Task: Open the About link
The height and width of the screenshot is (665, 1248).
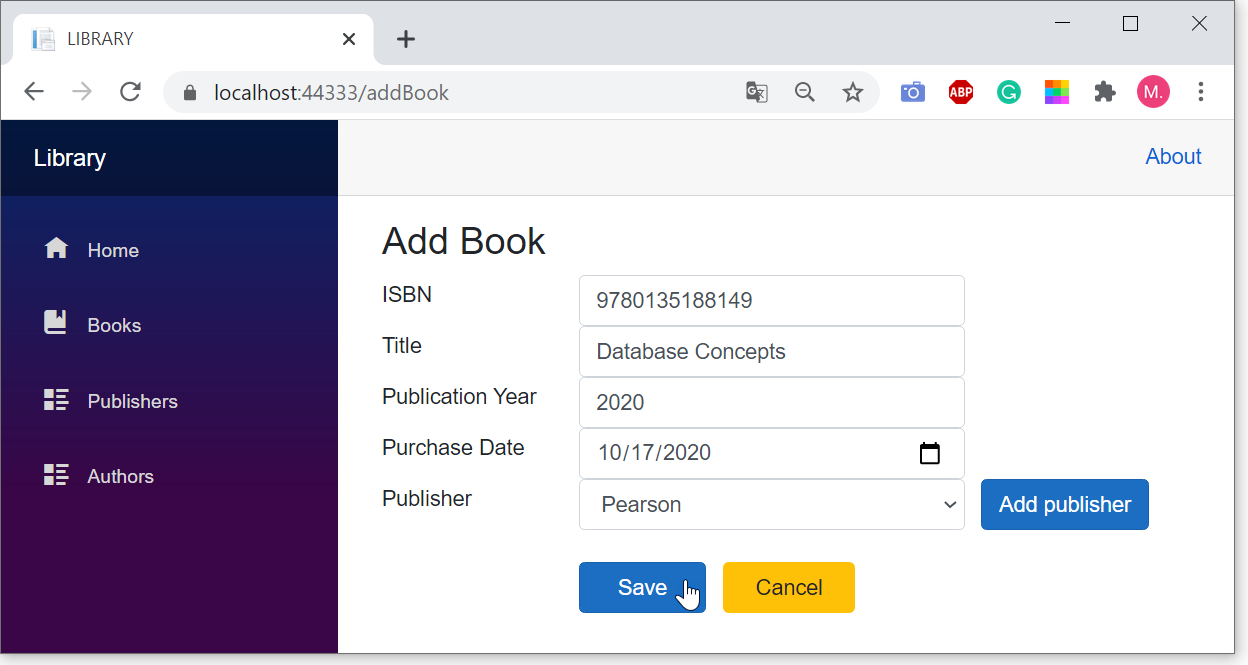Action: (x=1173, y=157)
